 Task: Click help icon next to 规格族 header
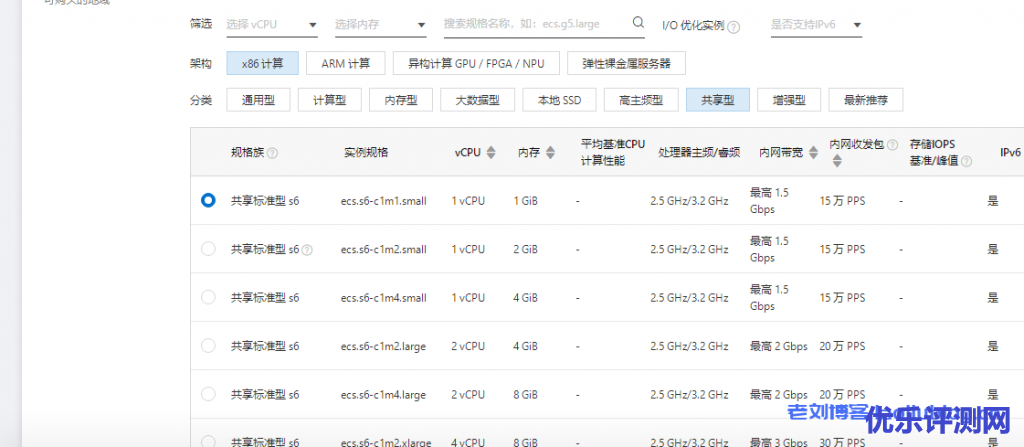coord(272,153)
